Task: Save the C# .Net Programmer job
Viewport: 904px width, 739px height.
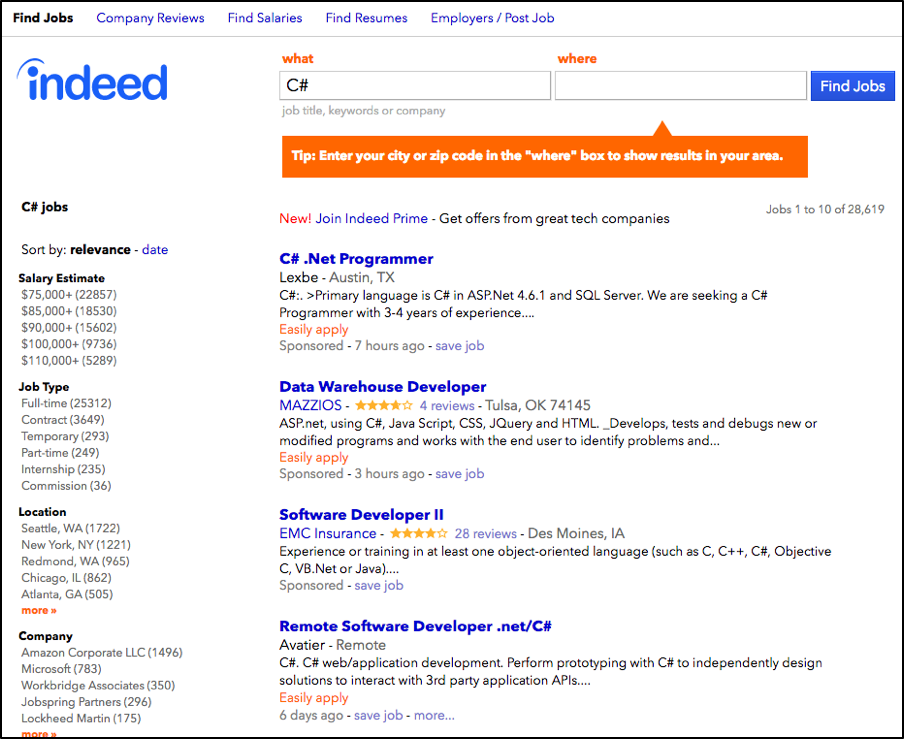Action: tap(459, 346)
